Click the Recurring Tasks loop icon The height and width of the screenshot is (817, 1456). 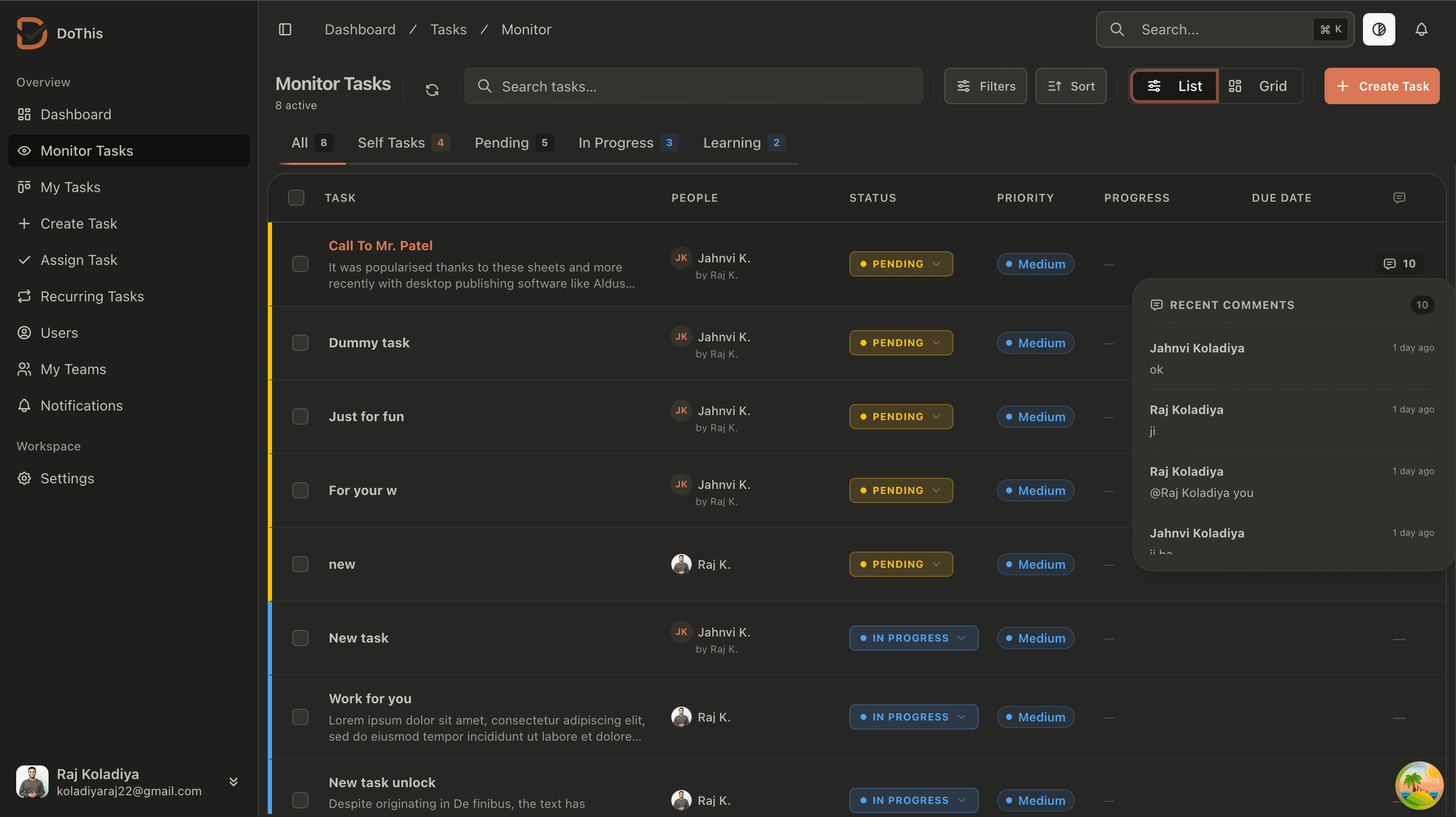(24, 296)
